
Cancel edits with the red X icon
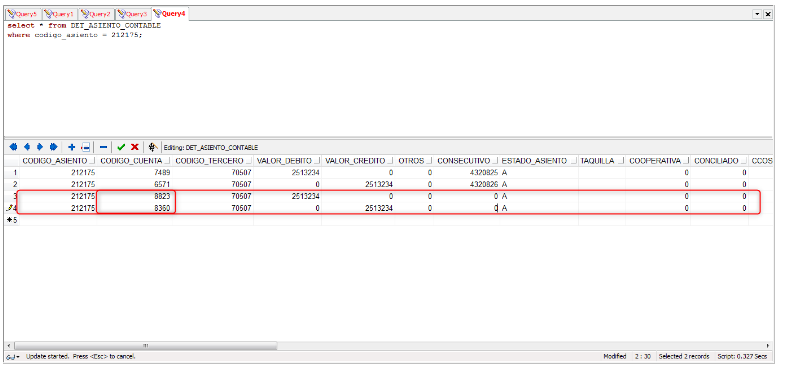(135, 147)
